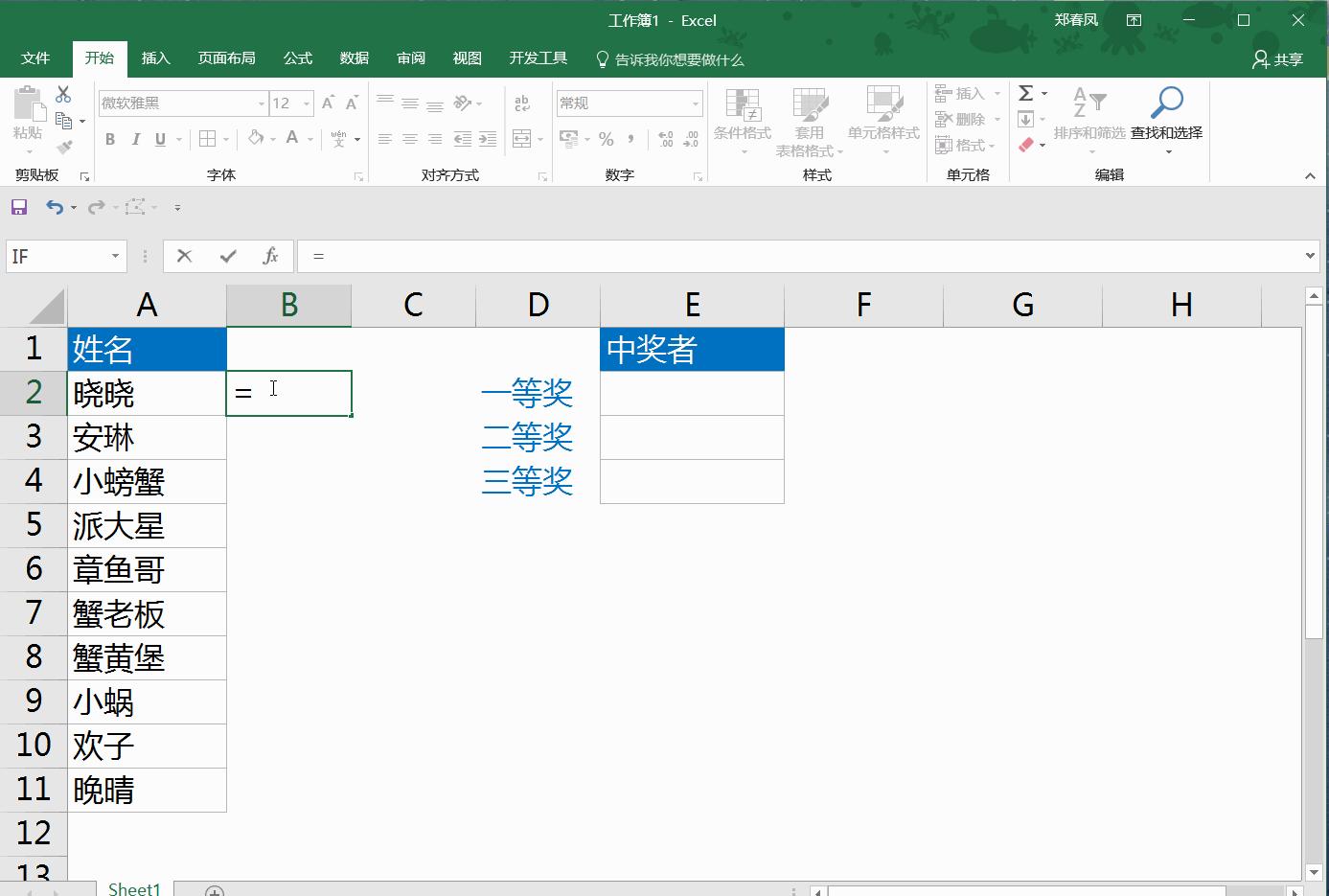Screen dimensions: 1329x896
Task: Click the Save icon on quick access toolbar
Action: pos(19,206)
